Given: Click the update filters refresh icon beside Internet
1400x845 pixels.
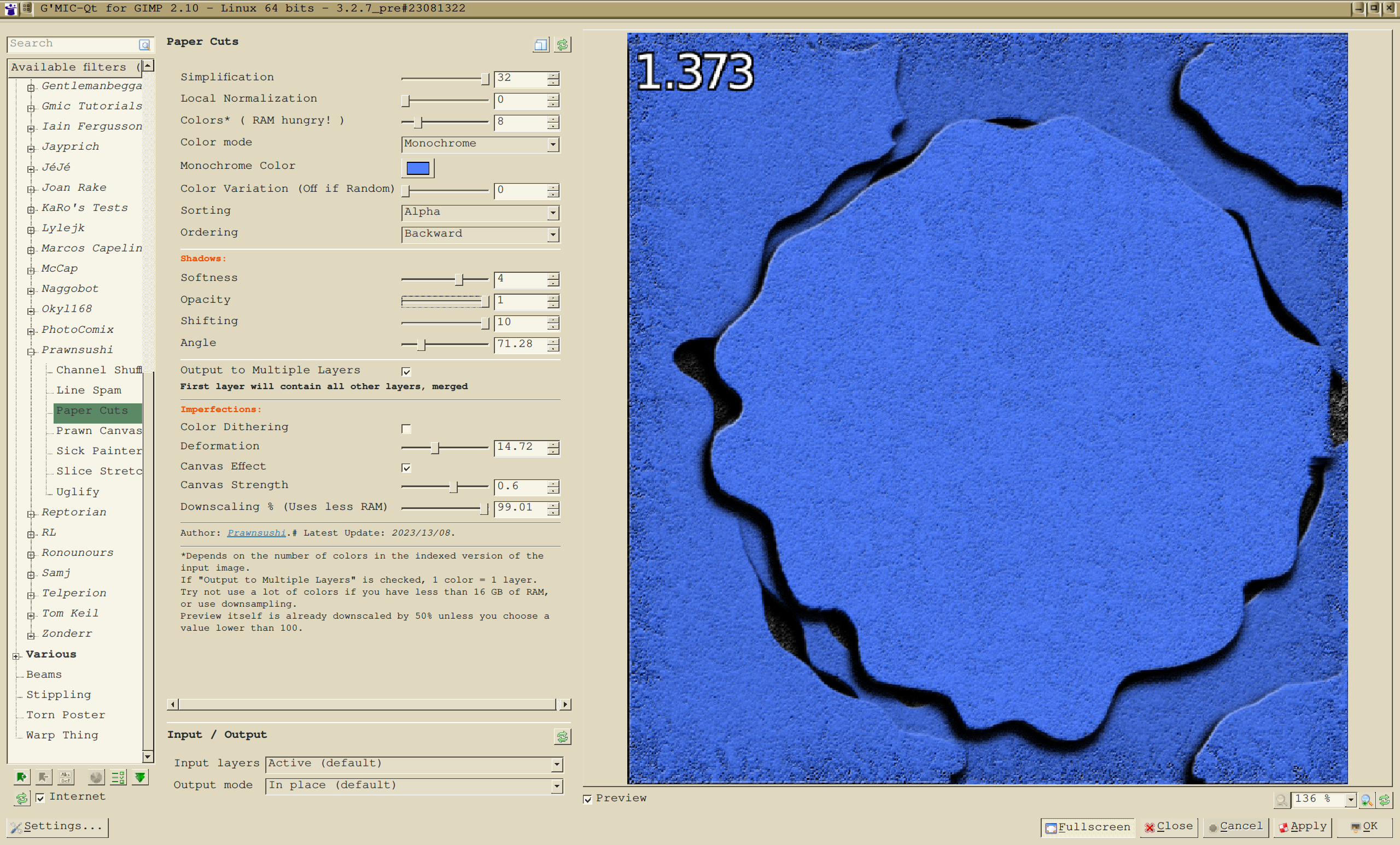Looking at the screenshot, I should 21,798.
